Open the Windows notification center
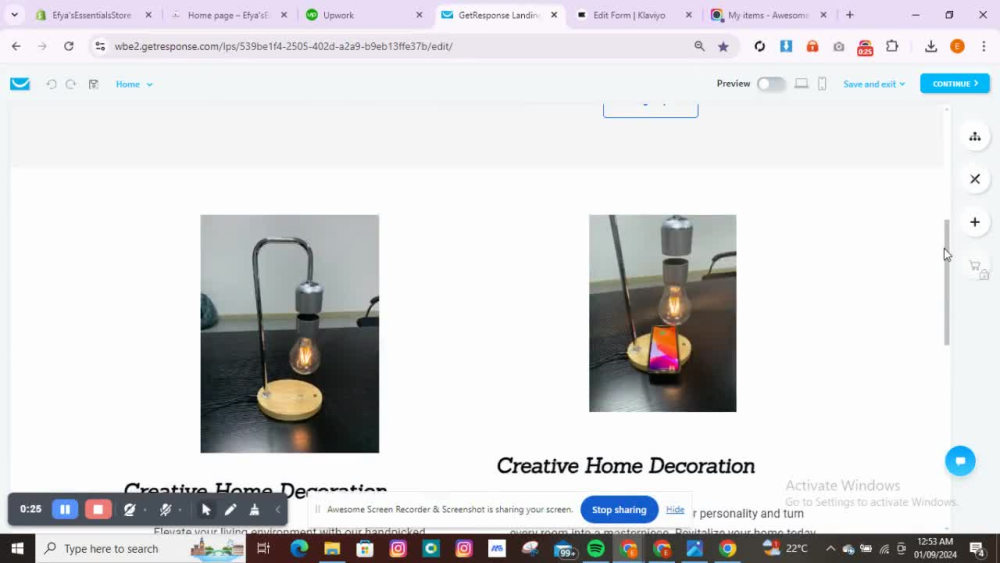This screenshot has width=1000, height=563. point(978,548)
